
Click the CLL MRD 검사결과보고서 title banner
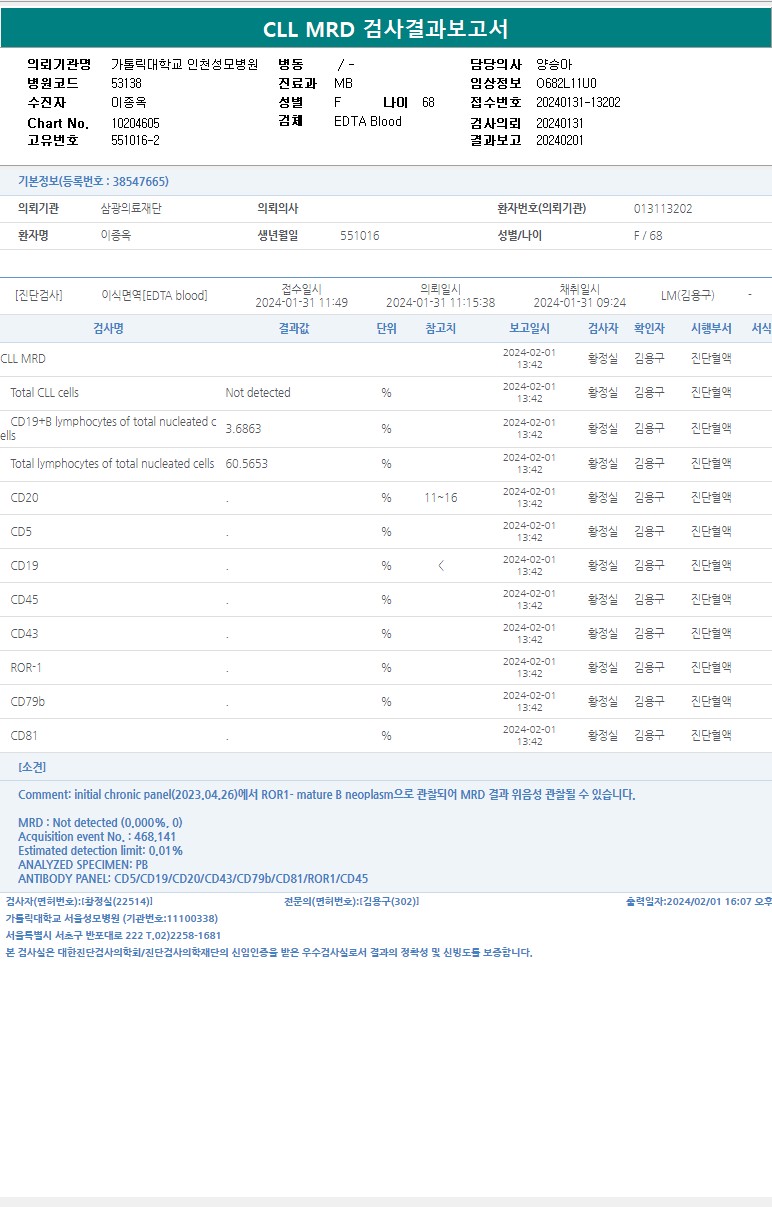click(x=385, y=29)
